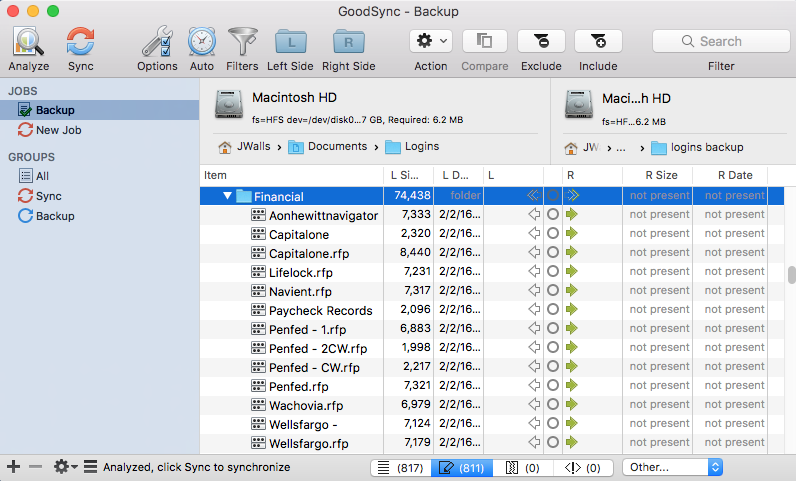Set the left-arrow direction for Lifelock.rfp

pyautogui.click(x=533, y=272)
